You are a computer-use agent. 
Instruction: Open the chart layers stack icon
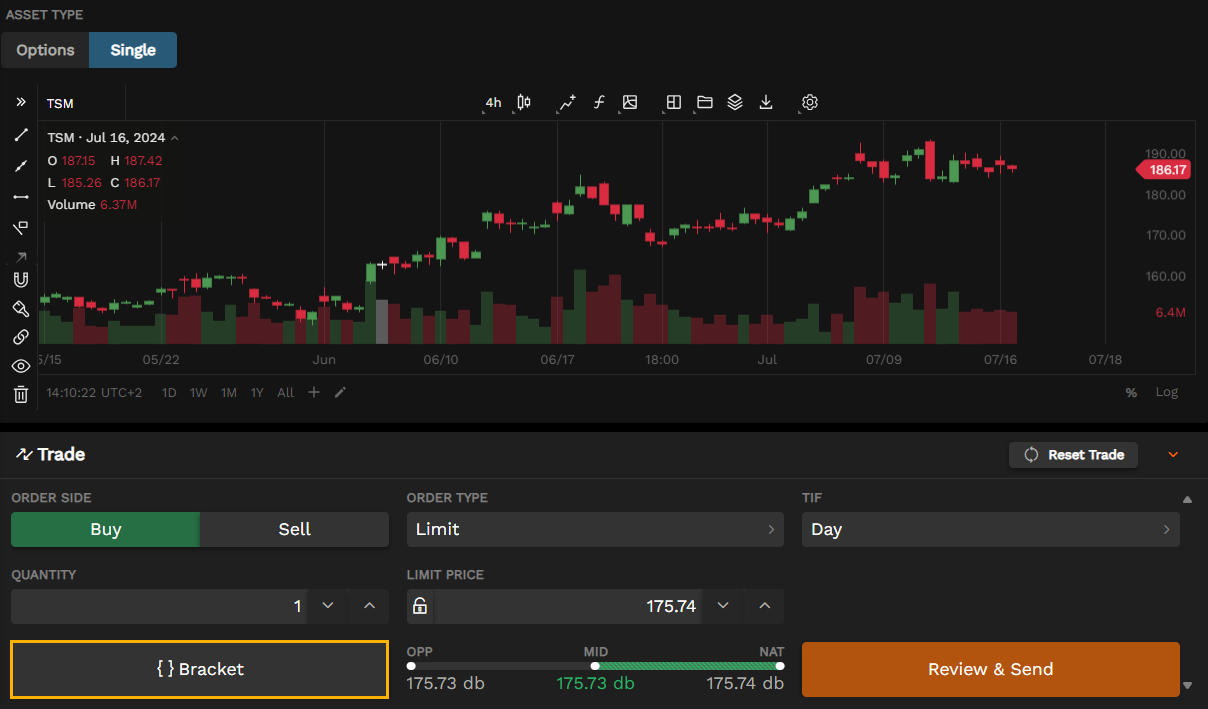[735, 102]
